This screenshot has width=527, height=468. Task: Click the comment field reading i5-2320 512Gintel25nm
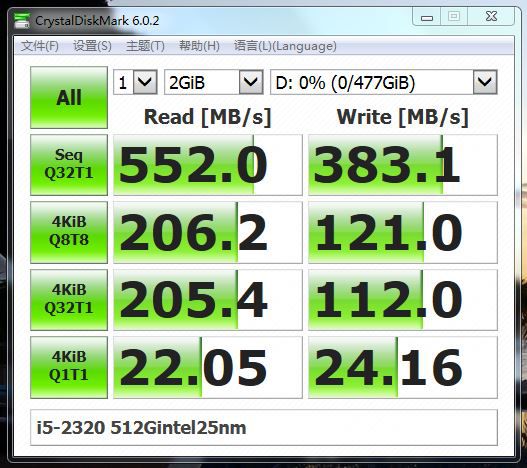(x=264, y=428)
